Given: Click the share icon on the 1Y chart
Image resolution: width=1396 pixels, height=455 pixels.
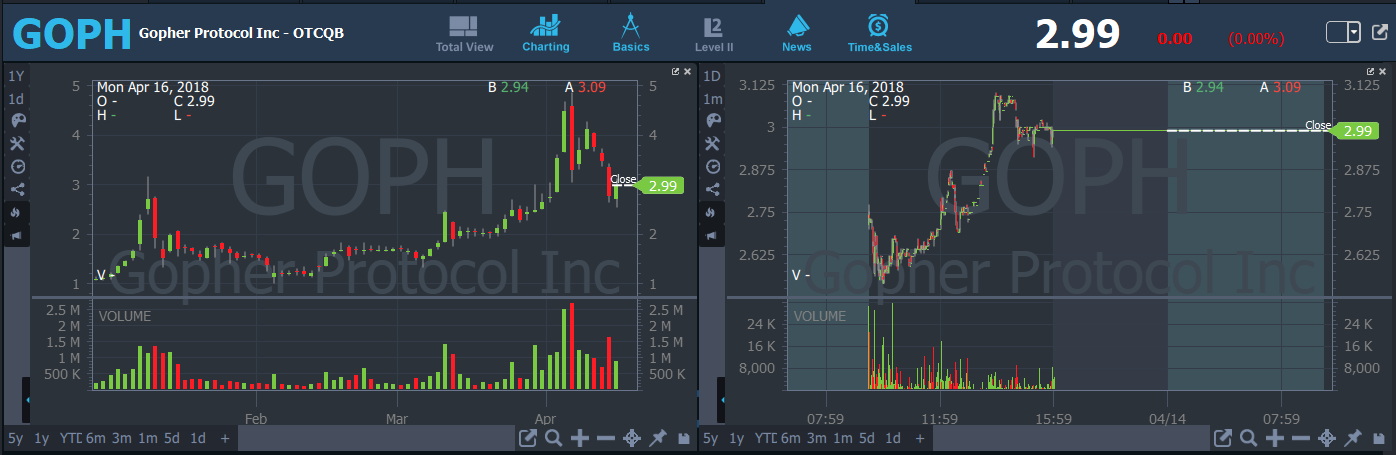Looking at the screenshot, I should pyautogui.click(x=16, y=189).
